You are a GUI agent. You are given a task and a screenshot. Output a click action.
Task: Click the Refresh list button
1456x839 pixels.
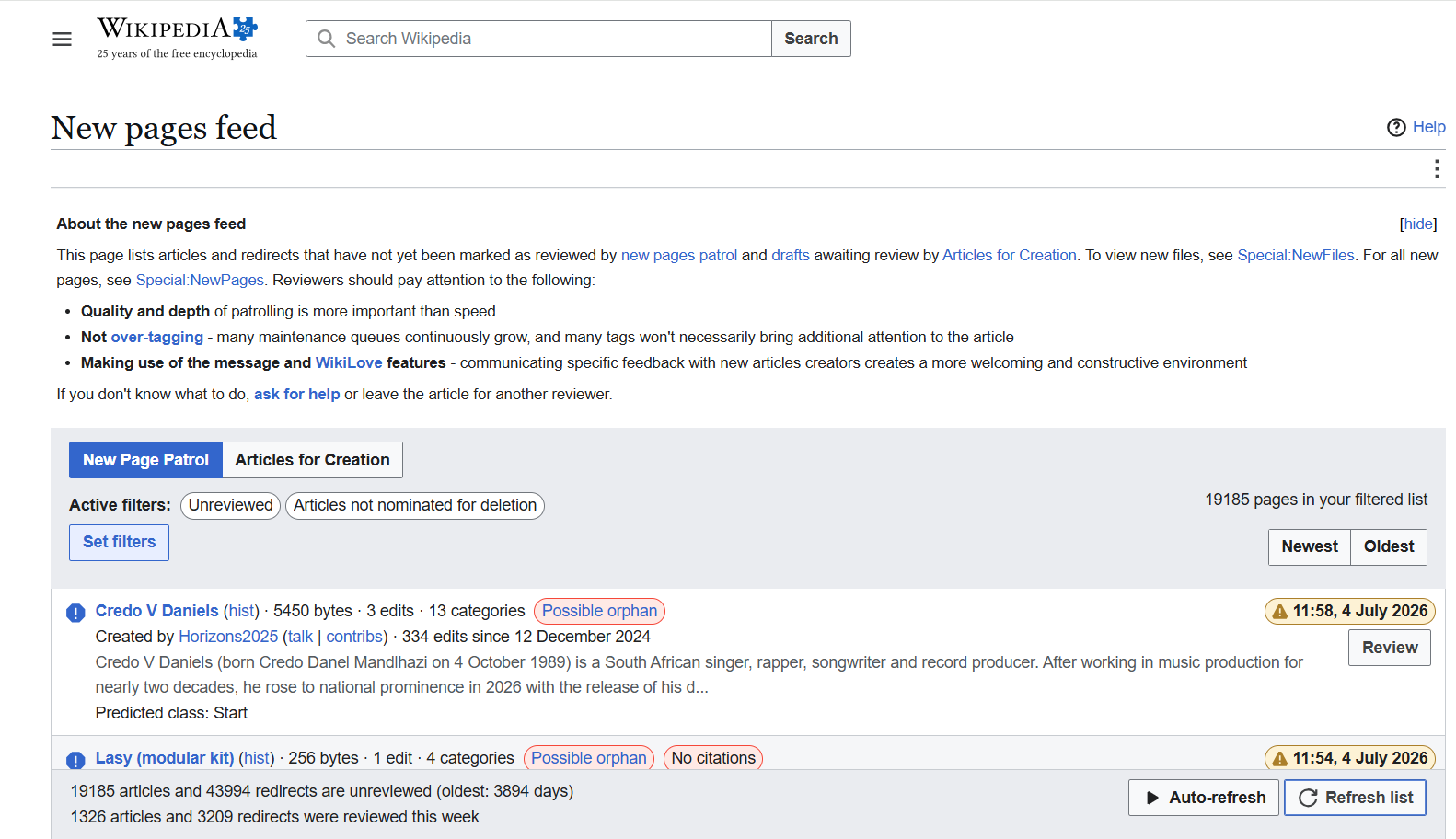(1356, 798)
